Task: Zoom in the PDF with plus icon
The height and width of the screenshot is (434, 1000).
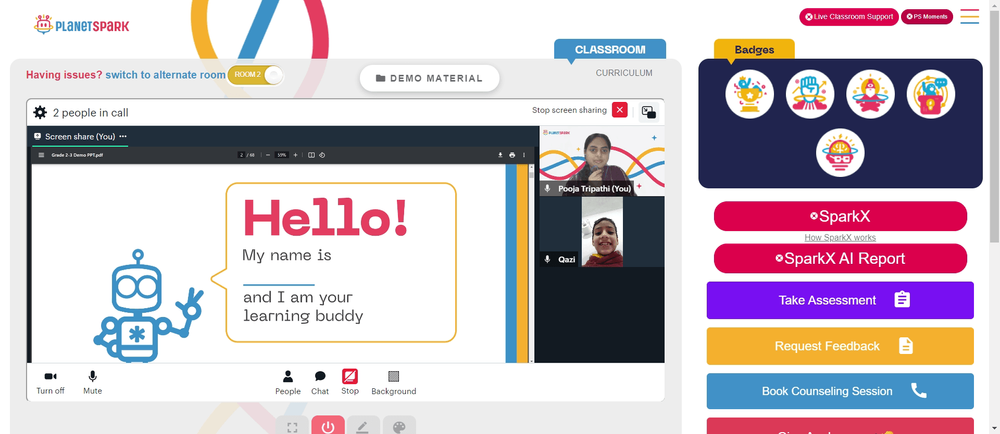Action: click(295, 155)
